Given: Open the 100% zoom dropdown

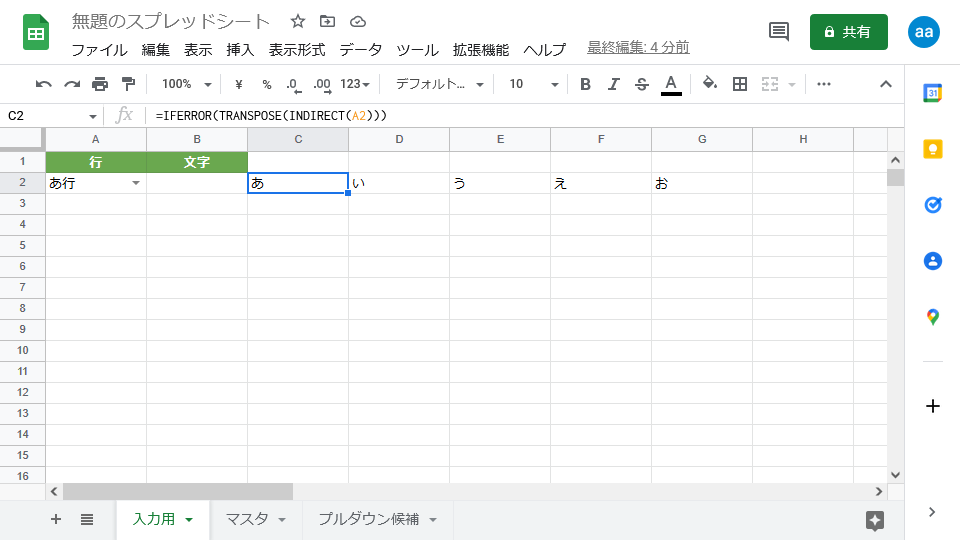Looking at the screenshot, I should tap(187, 84).
